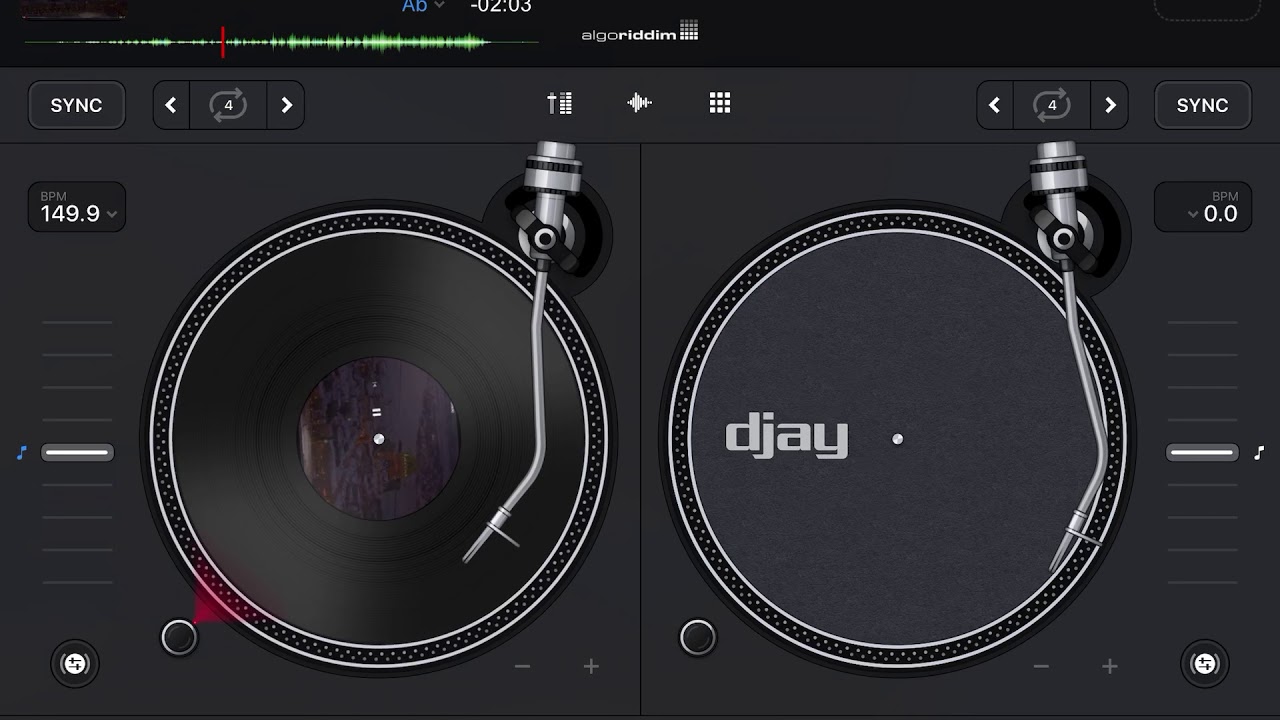The width and height of the screenshot is (1280, 720).
Task: Open the mixer EQ panel icon
Action: point(560,103)
